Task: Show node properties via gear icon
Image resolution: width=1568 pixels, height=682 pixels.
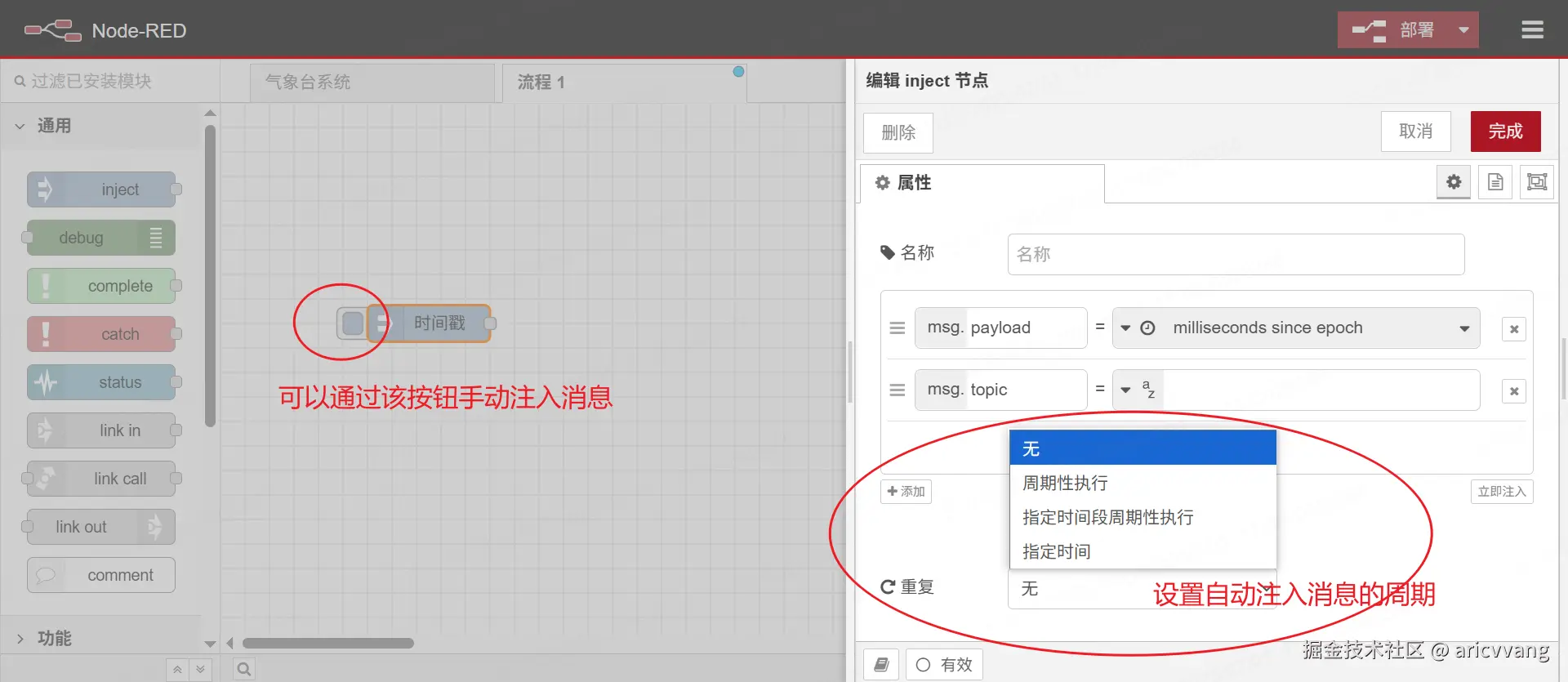Action: [1454, 182]
